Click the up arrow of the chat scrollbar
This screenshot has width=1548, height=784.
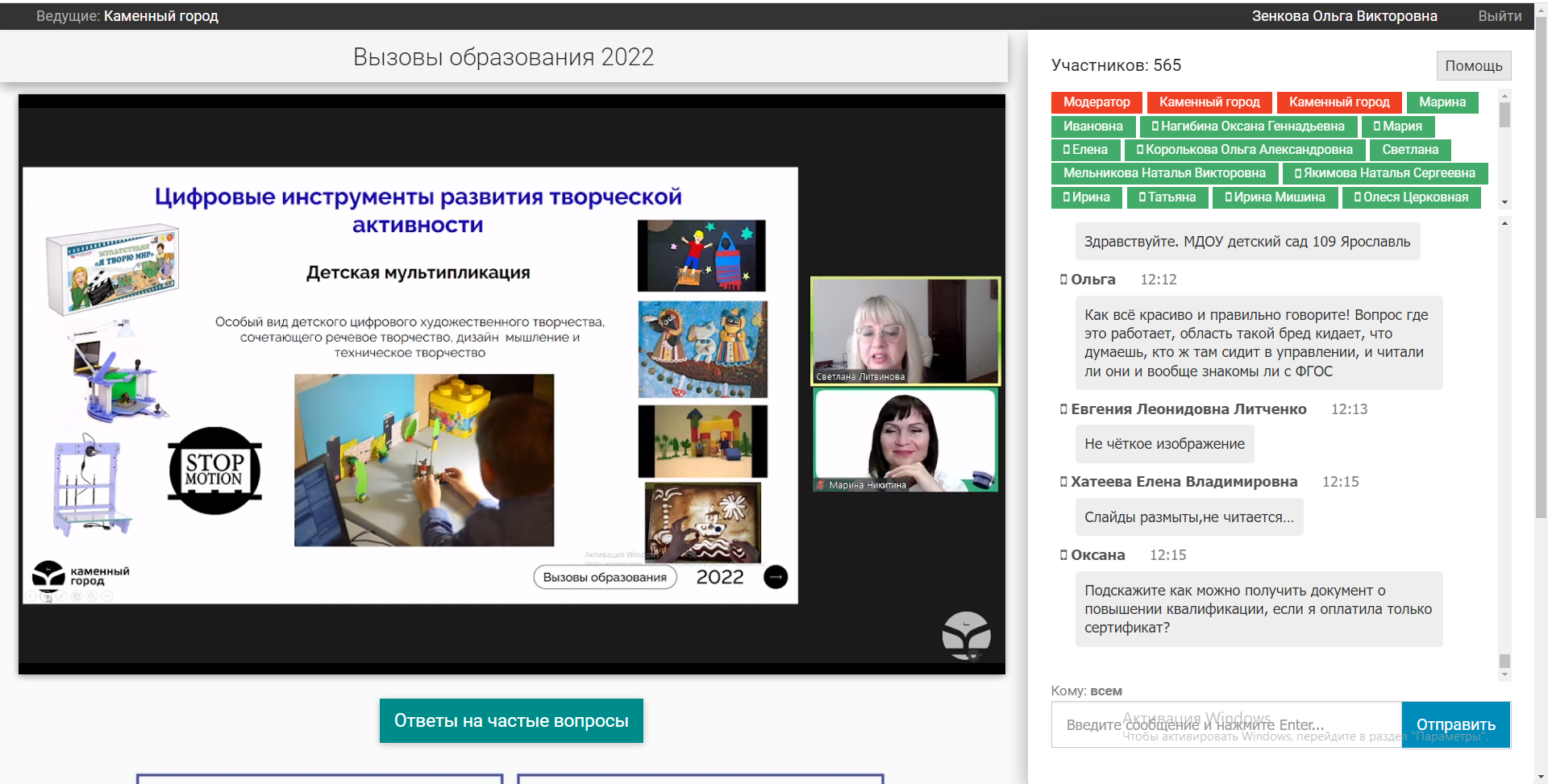[x=1504, y=223]
